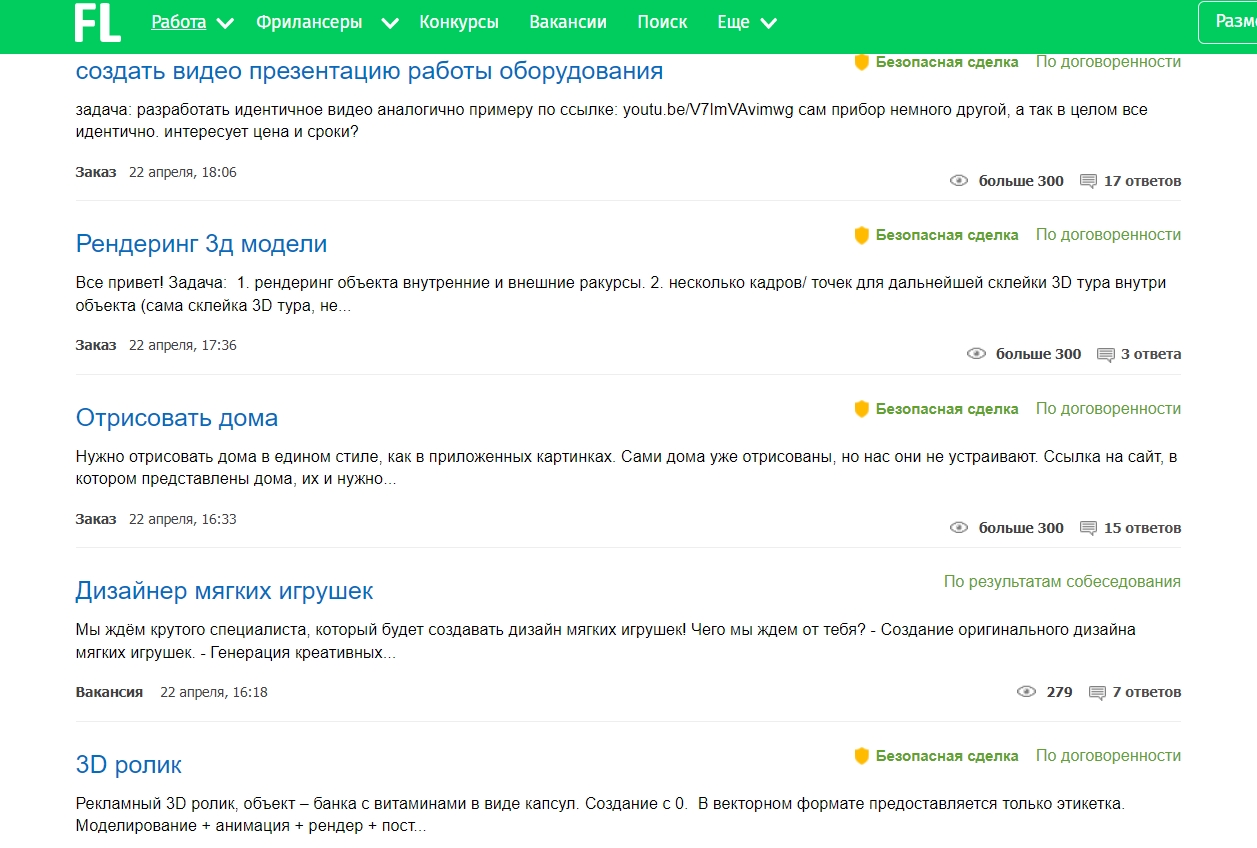The height and width of the screenshot is (848, 1257).
Task: Click the comment icon next to 3 ответа
Action: [x=1105, y=354]
